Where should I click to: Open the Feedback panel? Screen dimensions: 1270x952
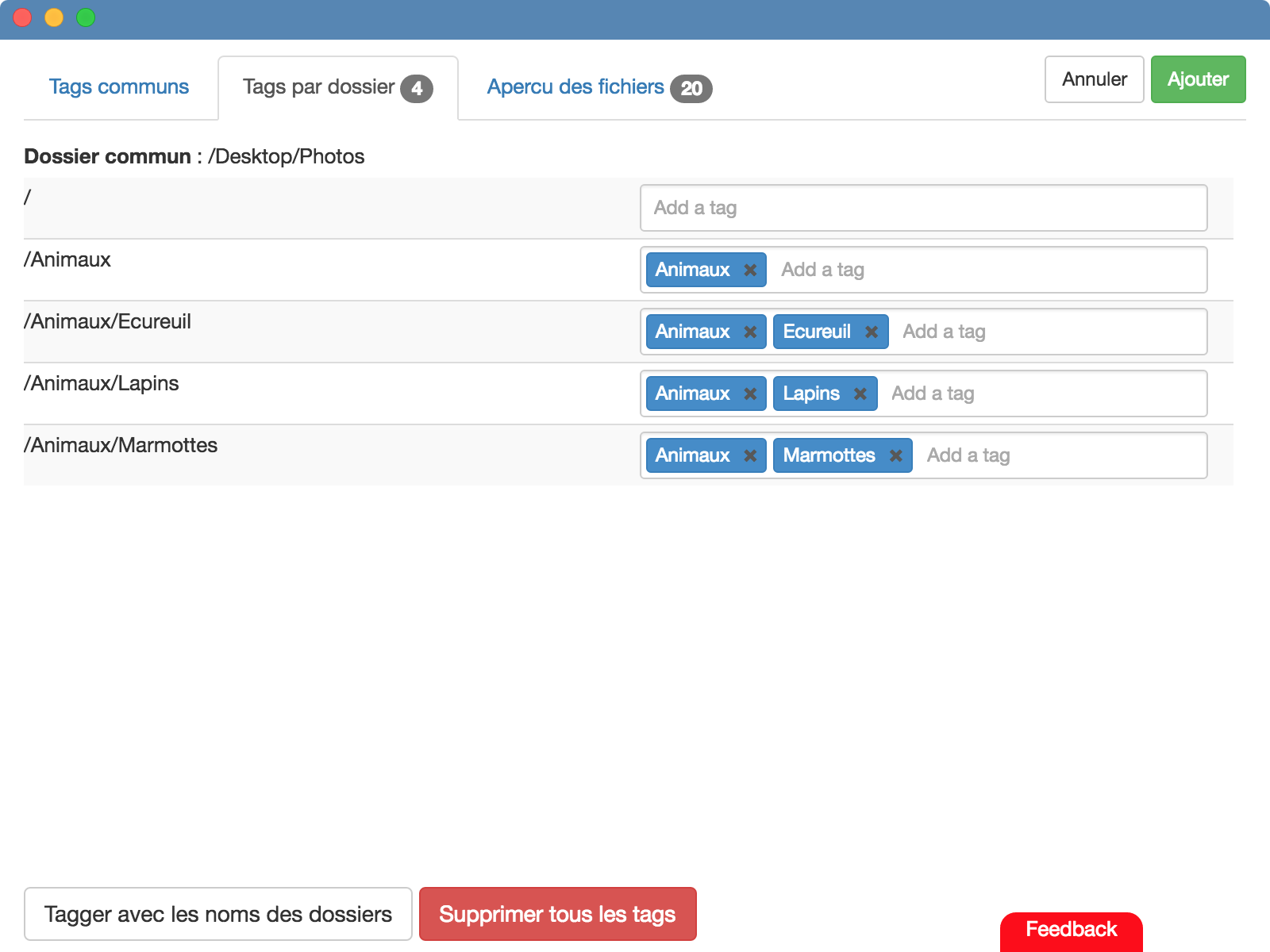click(x=1071, y=929)
